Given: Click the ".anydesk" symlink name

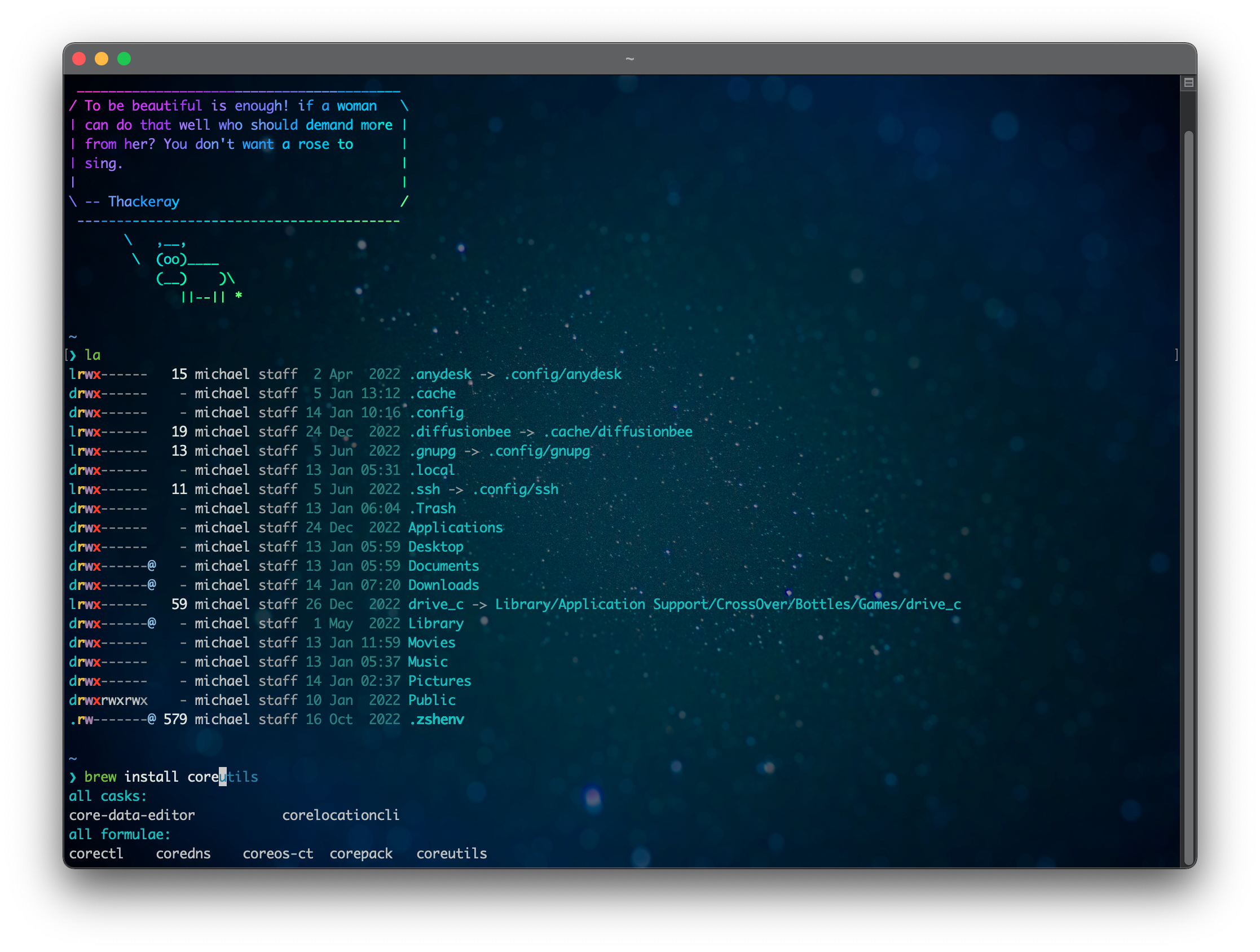Looking at the screenshot, I should click(440, 374).
